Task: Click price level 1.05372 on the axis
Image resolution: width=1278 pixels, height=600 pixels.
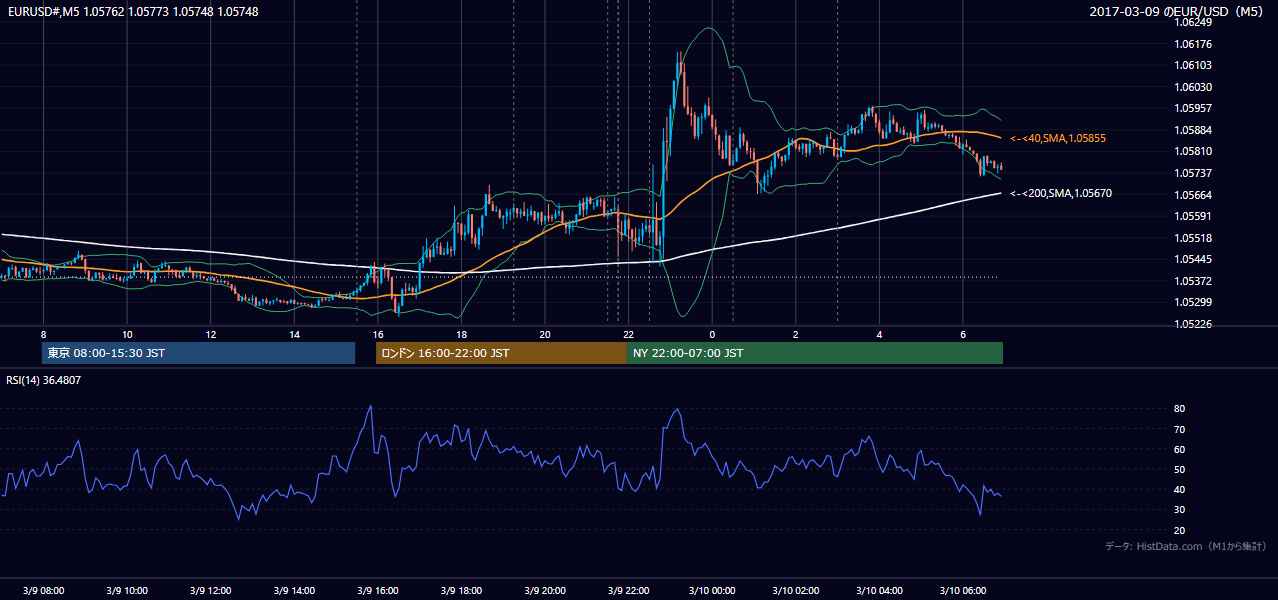Action: point(1194,281)
